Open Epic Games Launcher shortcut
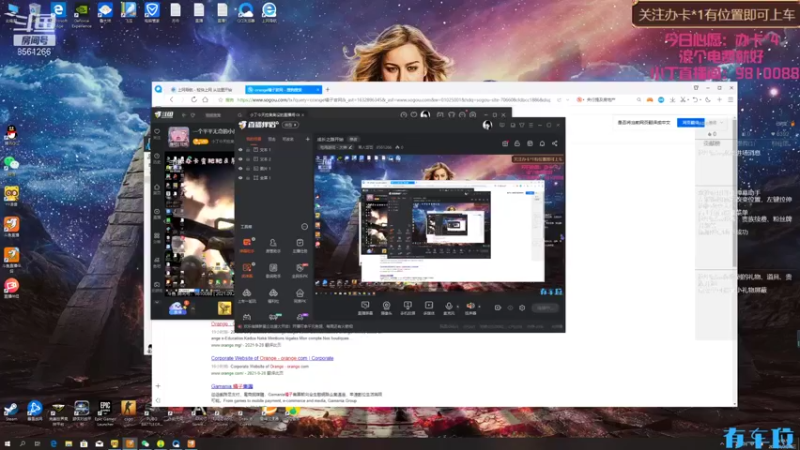This screenshot has height=450, width=800. coord(105,412)
